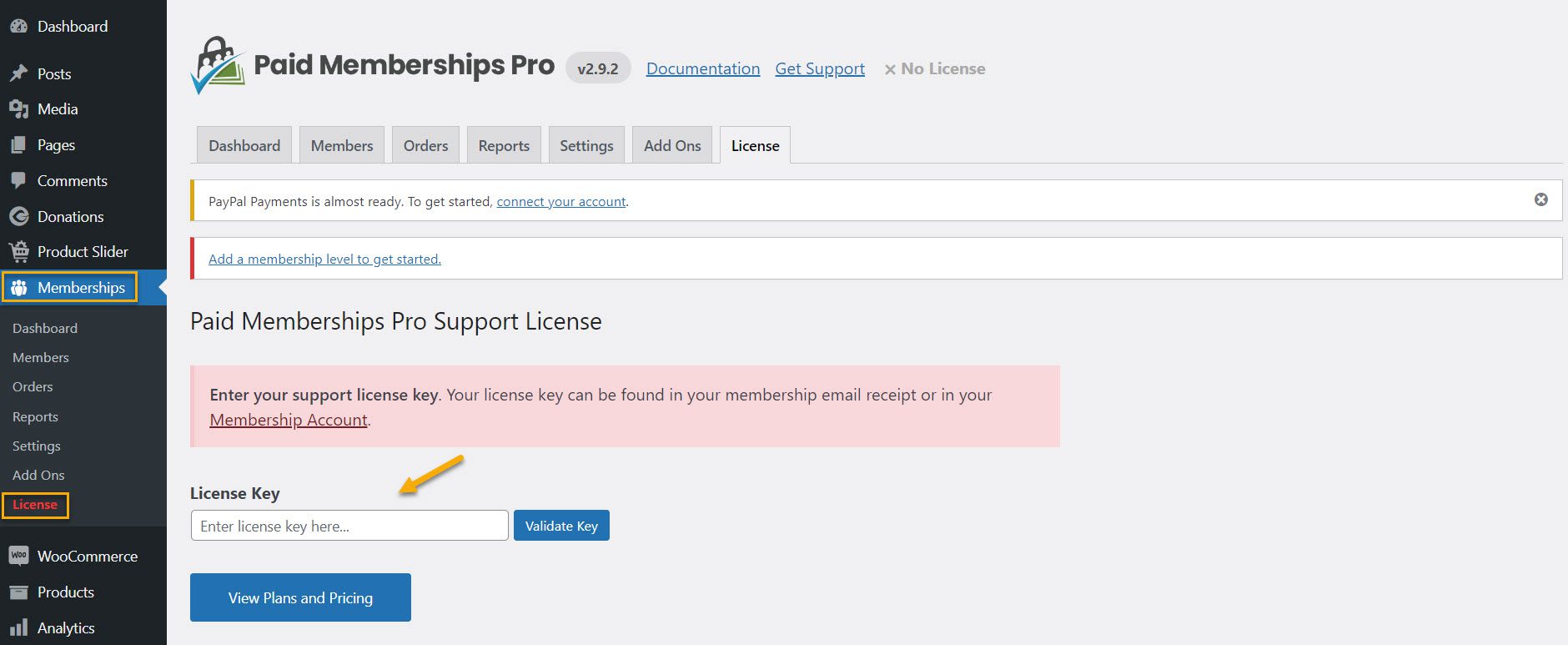Screen dimensions: 1568x645
Task: Open Products in the admin sidebar
Action: click(x=66, y=592)
